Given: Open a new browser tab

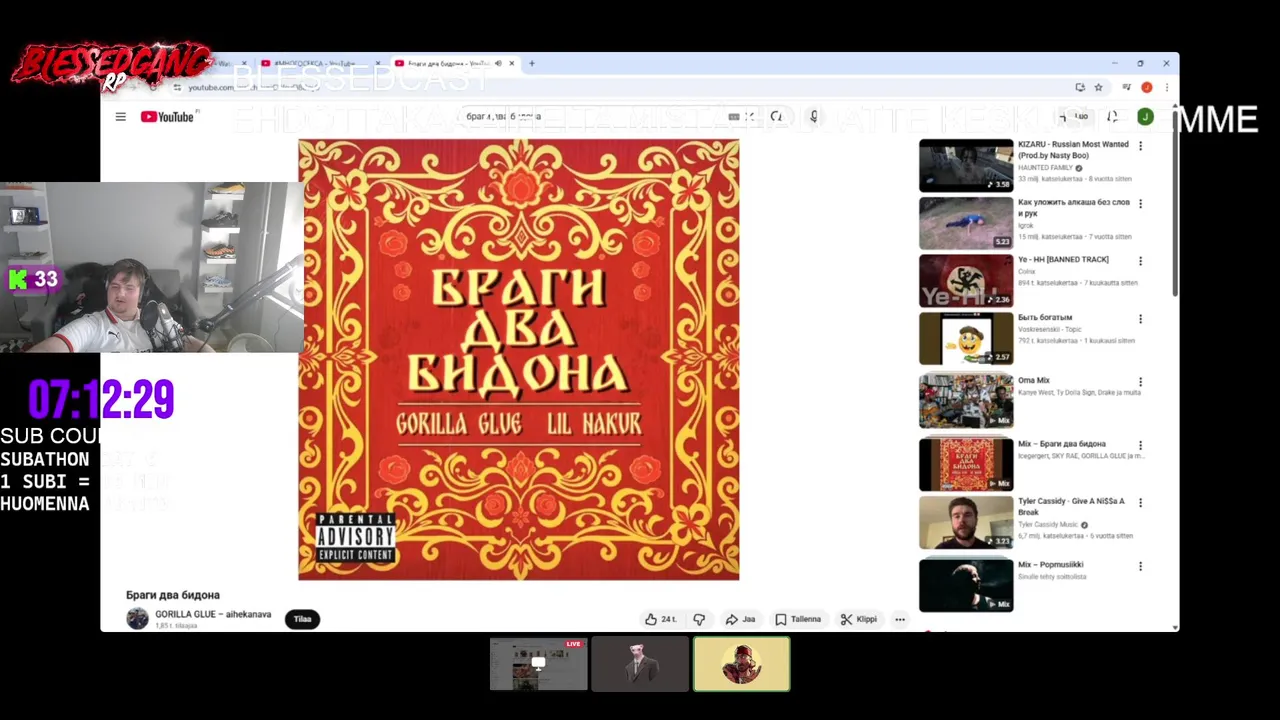Looking at the screenshot, I should coord(532,64).
